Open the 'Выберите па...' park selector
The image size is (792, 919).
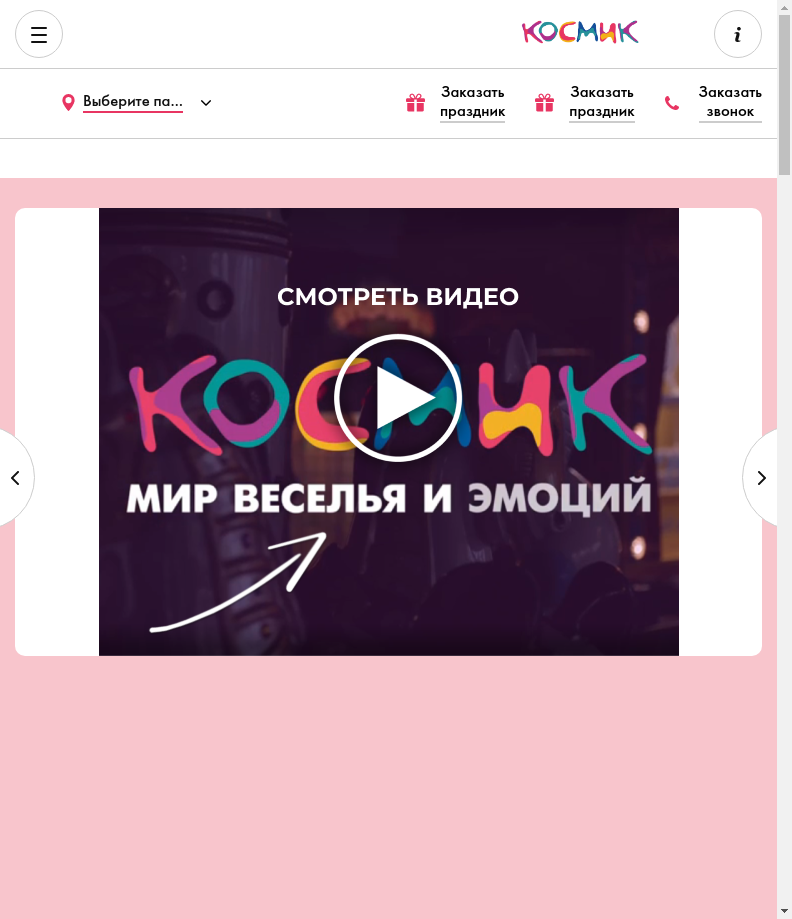click(x=132, y=101)
